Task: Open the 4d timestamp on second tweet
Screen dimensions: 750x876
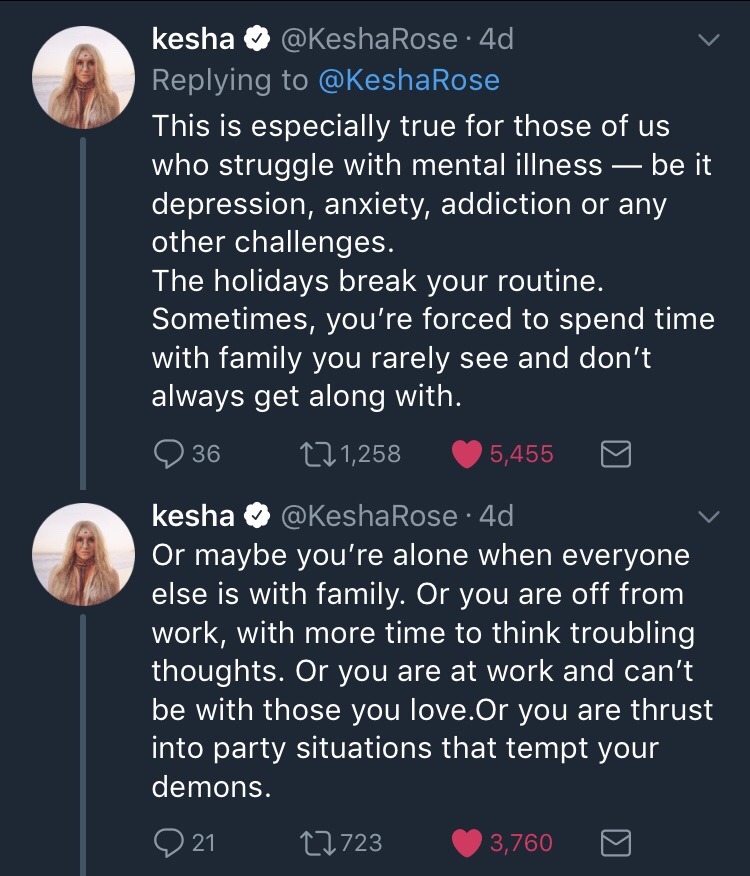Action: coord(497,516)
